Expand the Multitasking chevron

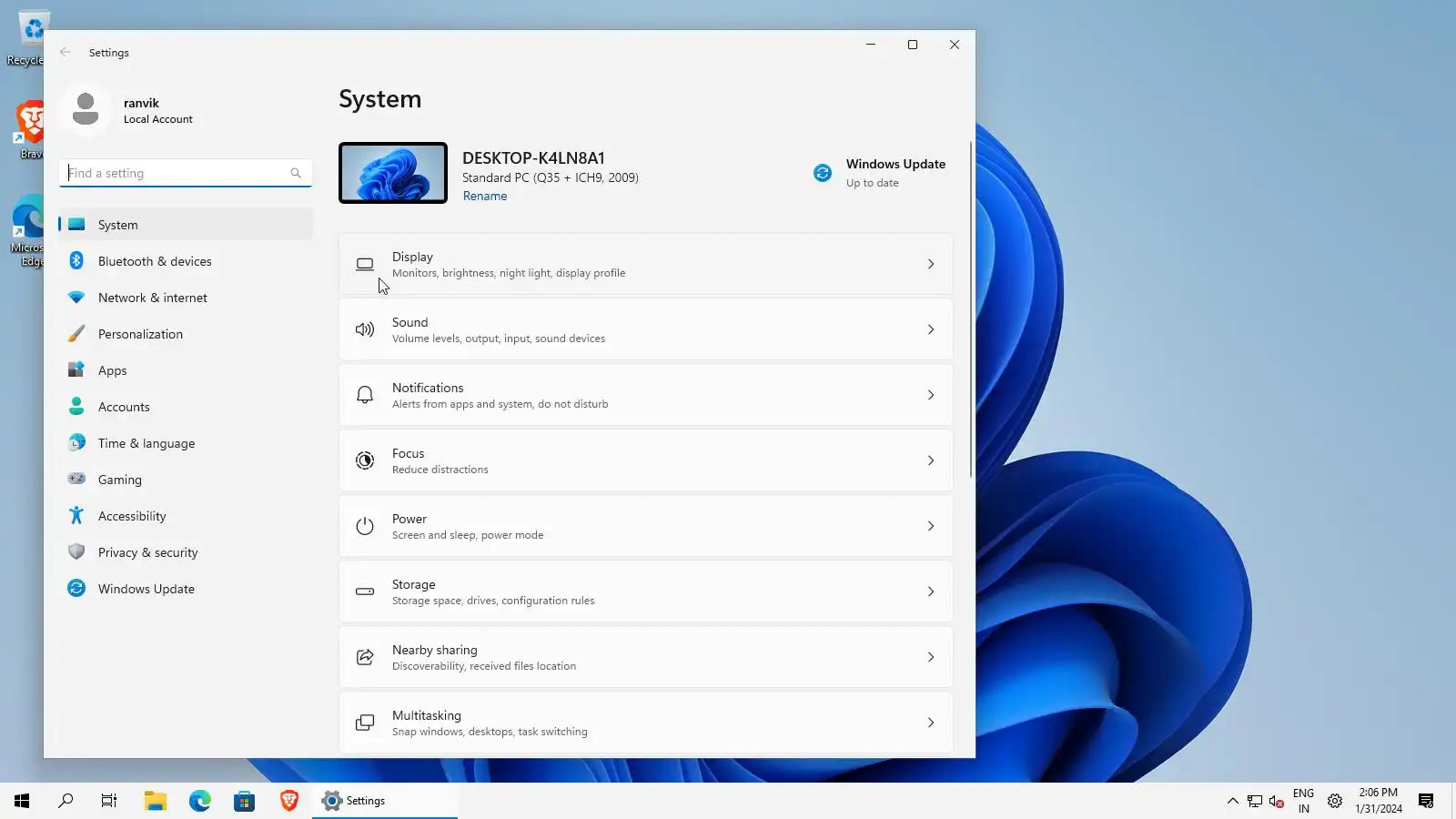tap(931, 723)
